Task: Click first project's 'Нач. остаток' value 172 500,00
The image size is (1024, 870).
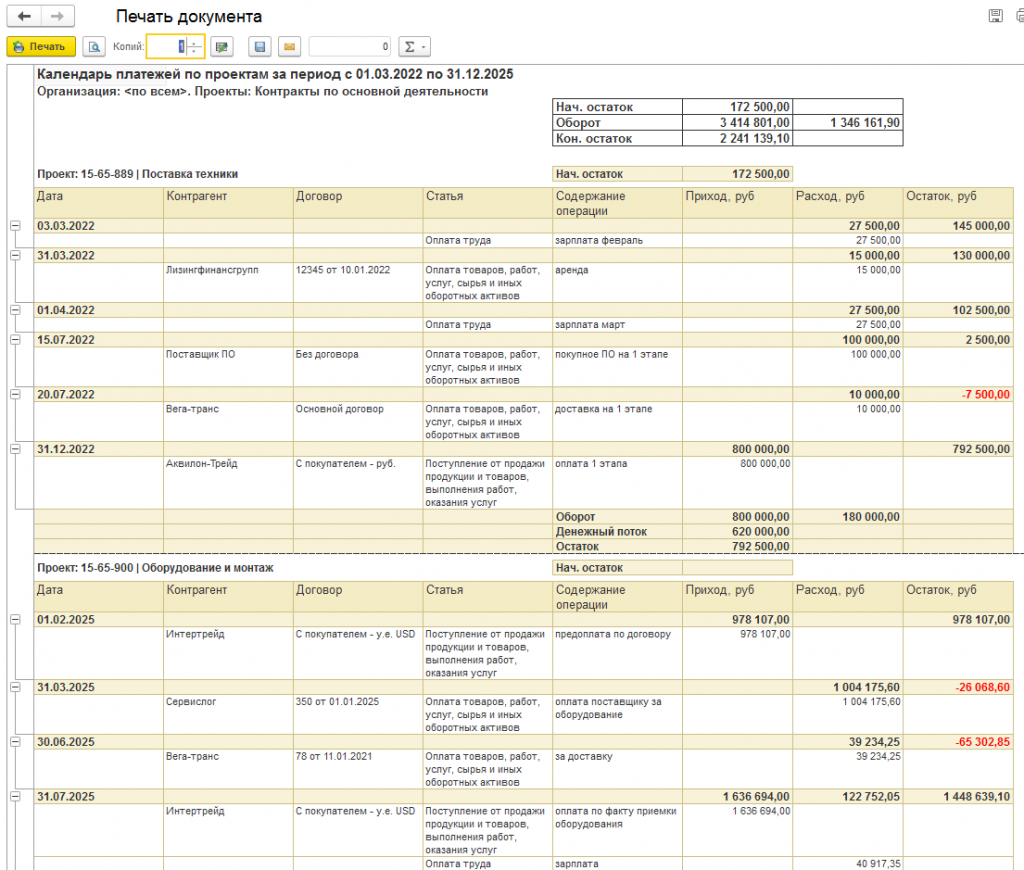Action: pyautogui.click(x=737, y=174)
